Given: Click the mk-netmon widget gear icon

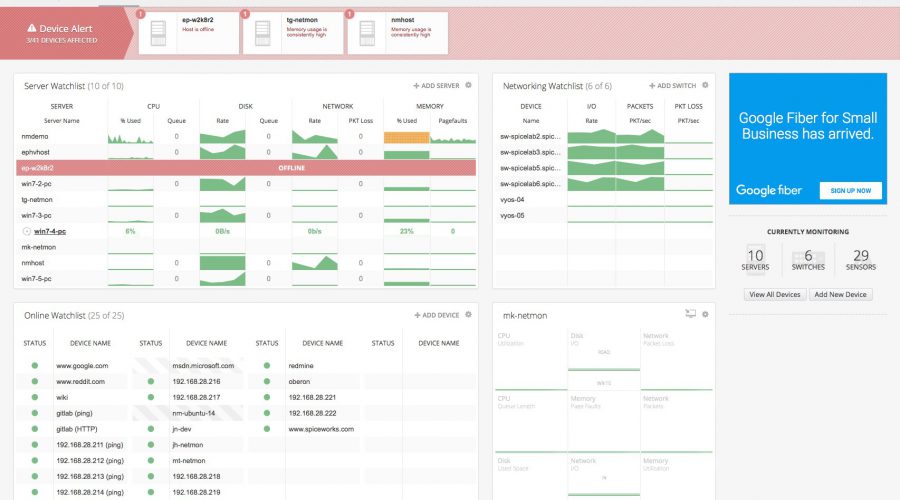Looking at the screenshot, I should tap(705, 314).
